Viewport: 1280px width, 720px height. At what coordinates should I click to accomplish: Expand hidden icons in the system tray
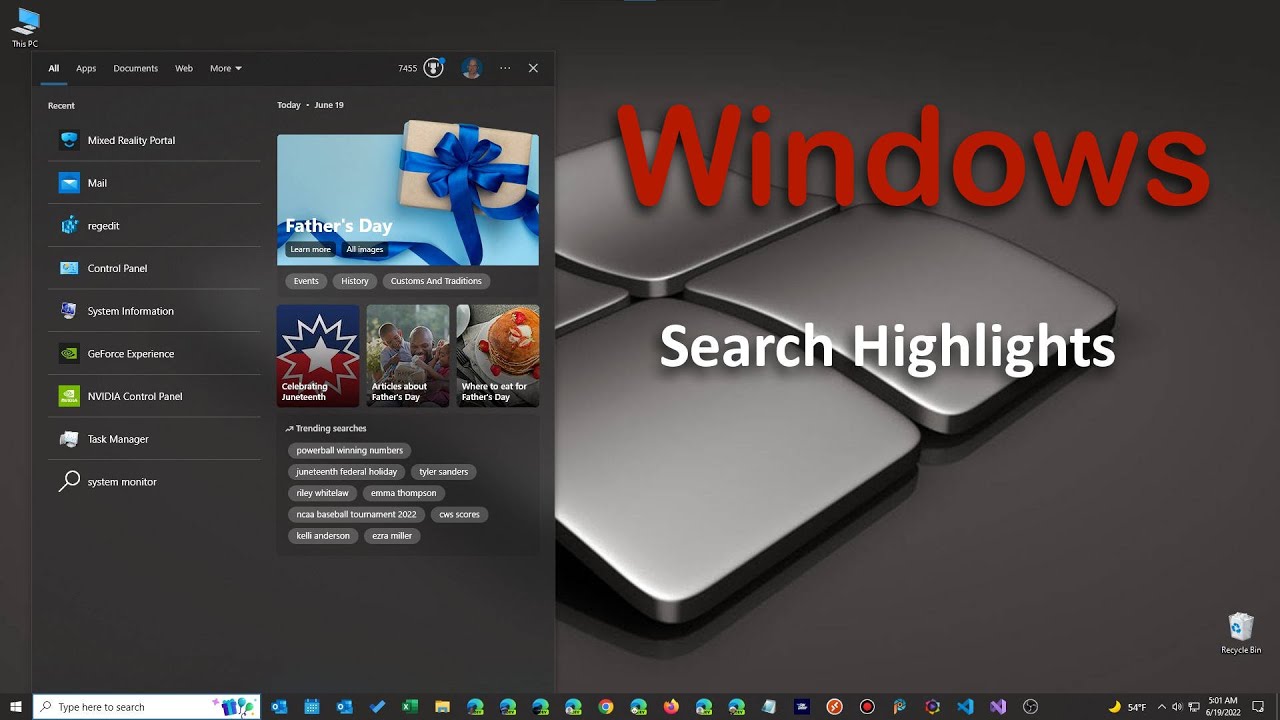pyautogui.click(x=1162, y=706)
